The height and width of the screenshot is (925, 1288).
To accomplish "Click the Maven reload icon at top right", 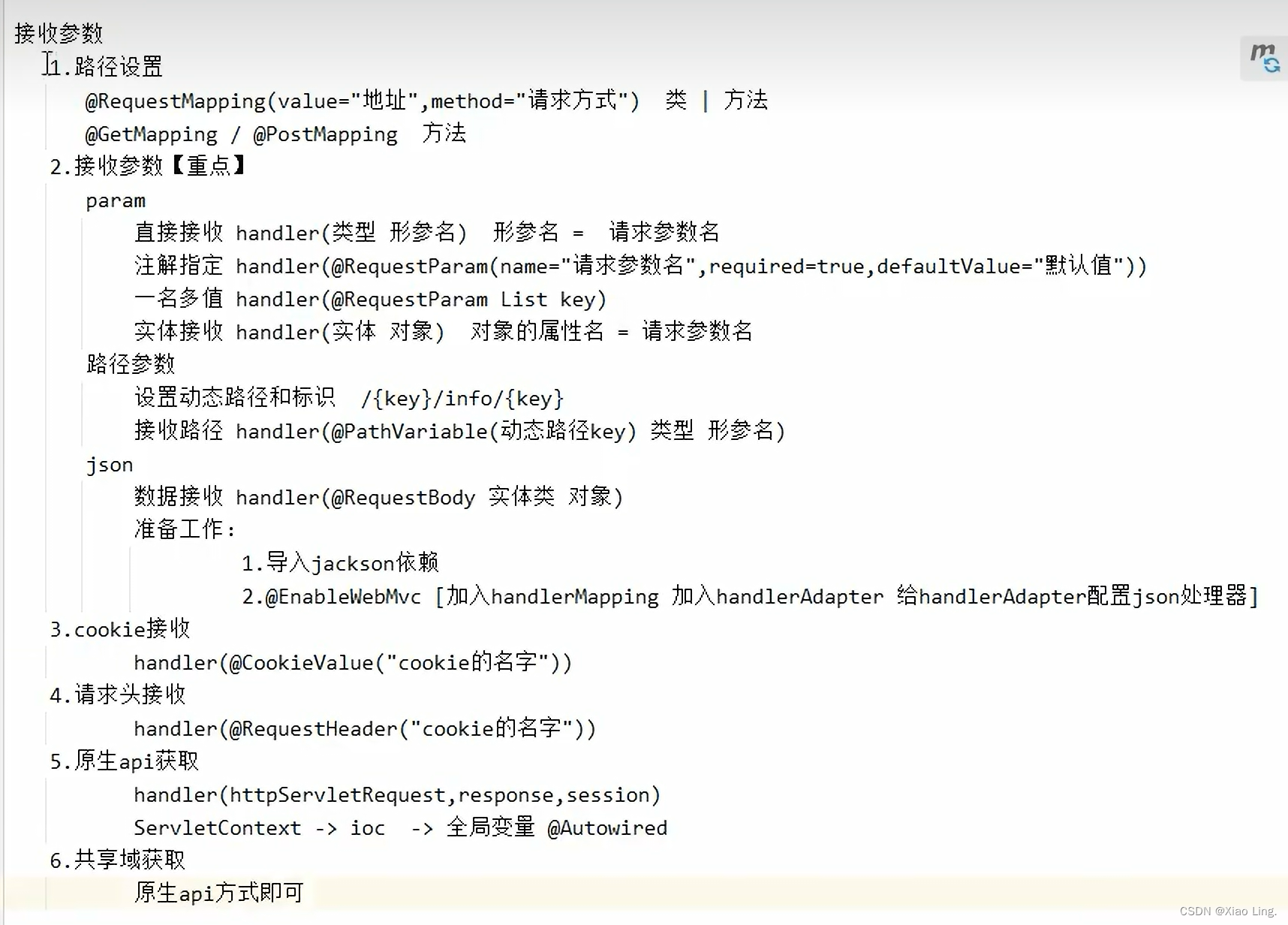I will pyautogui.click(x=1264, y=58).
